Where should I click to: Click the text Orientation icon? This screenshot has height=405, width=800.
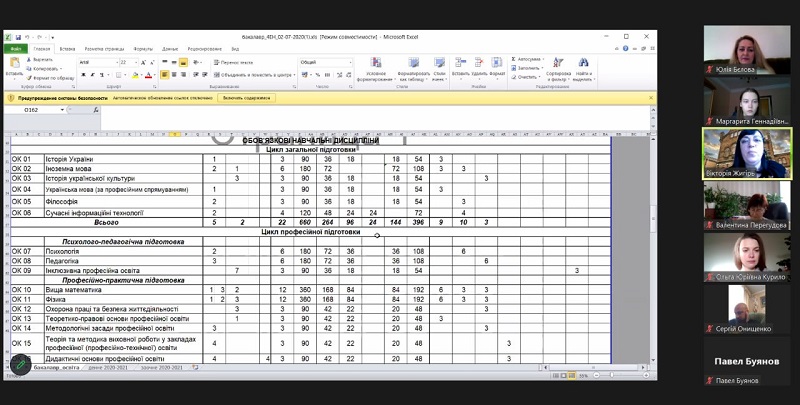point(196,63)
